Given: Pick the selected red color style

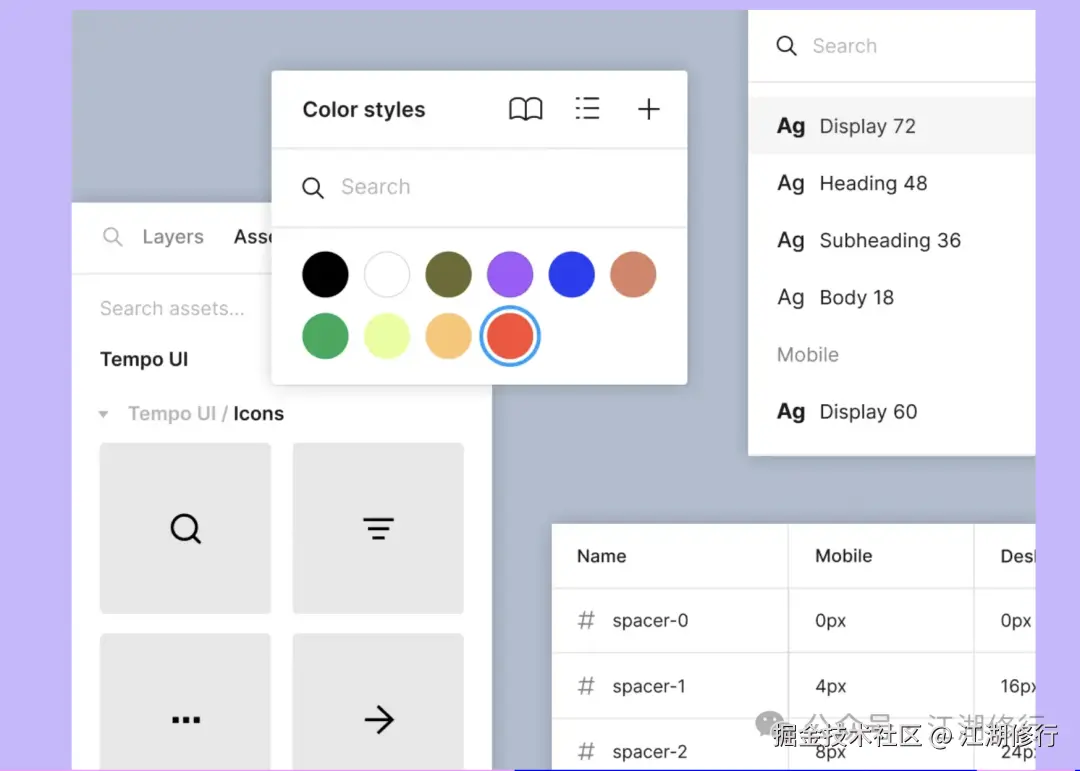Looking at the screenshot, I should (x=510, y=336).
